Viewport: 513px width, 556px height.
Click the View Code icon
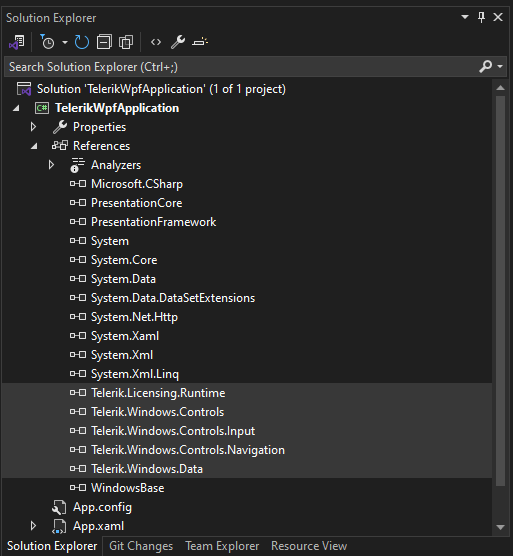156,42
